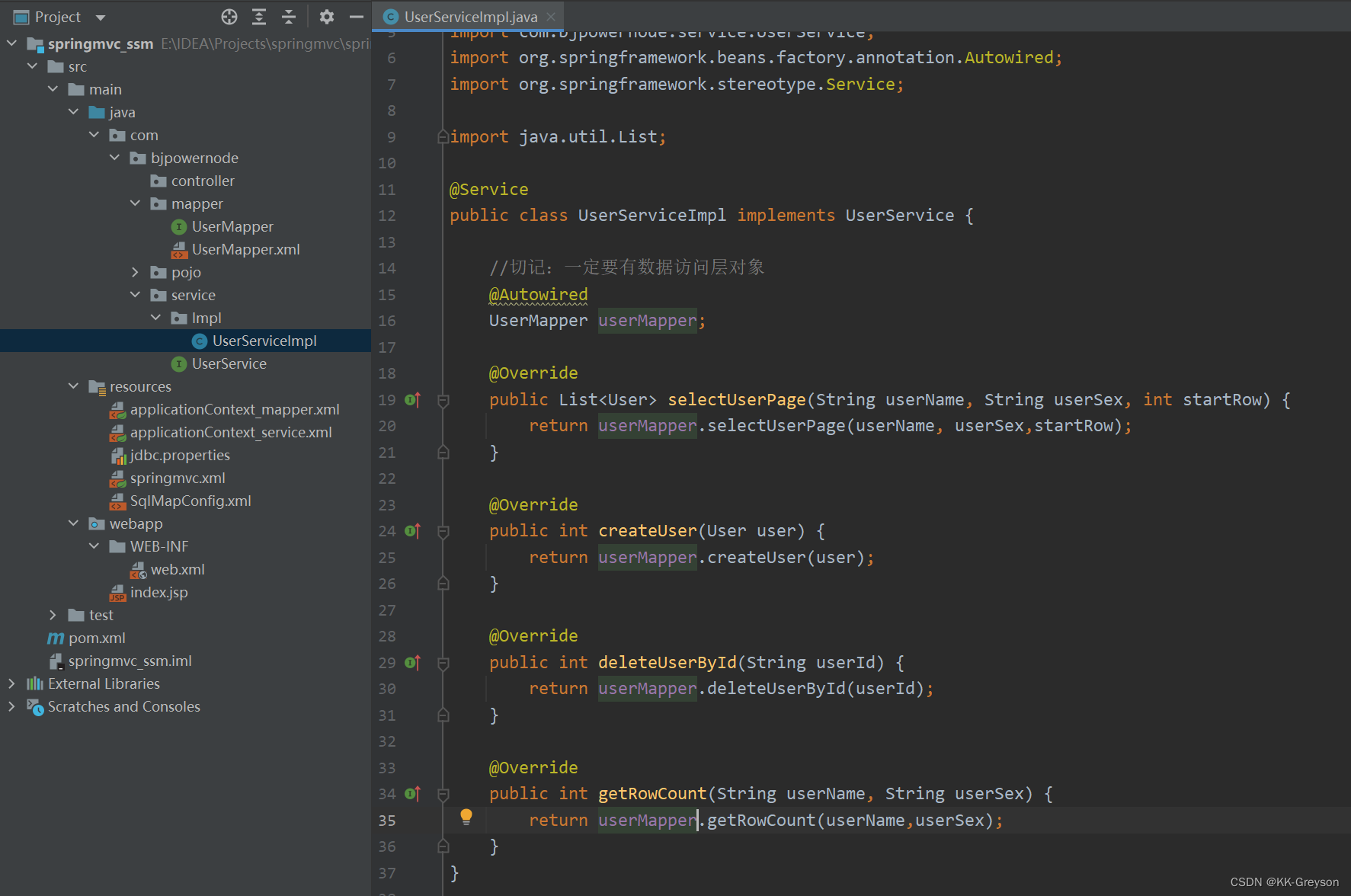Click the implements gutter icon on line 29
This screenshot has width=1351, height=896.
[413, 663]
